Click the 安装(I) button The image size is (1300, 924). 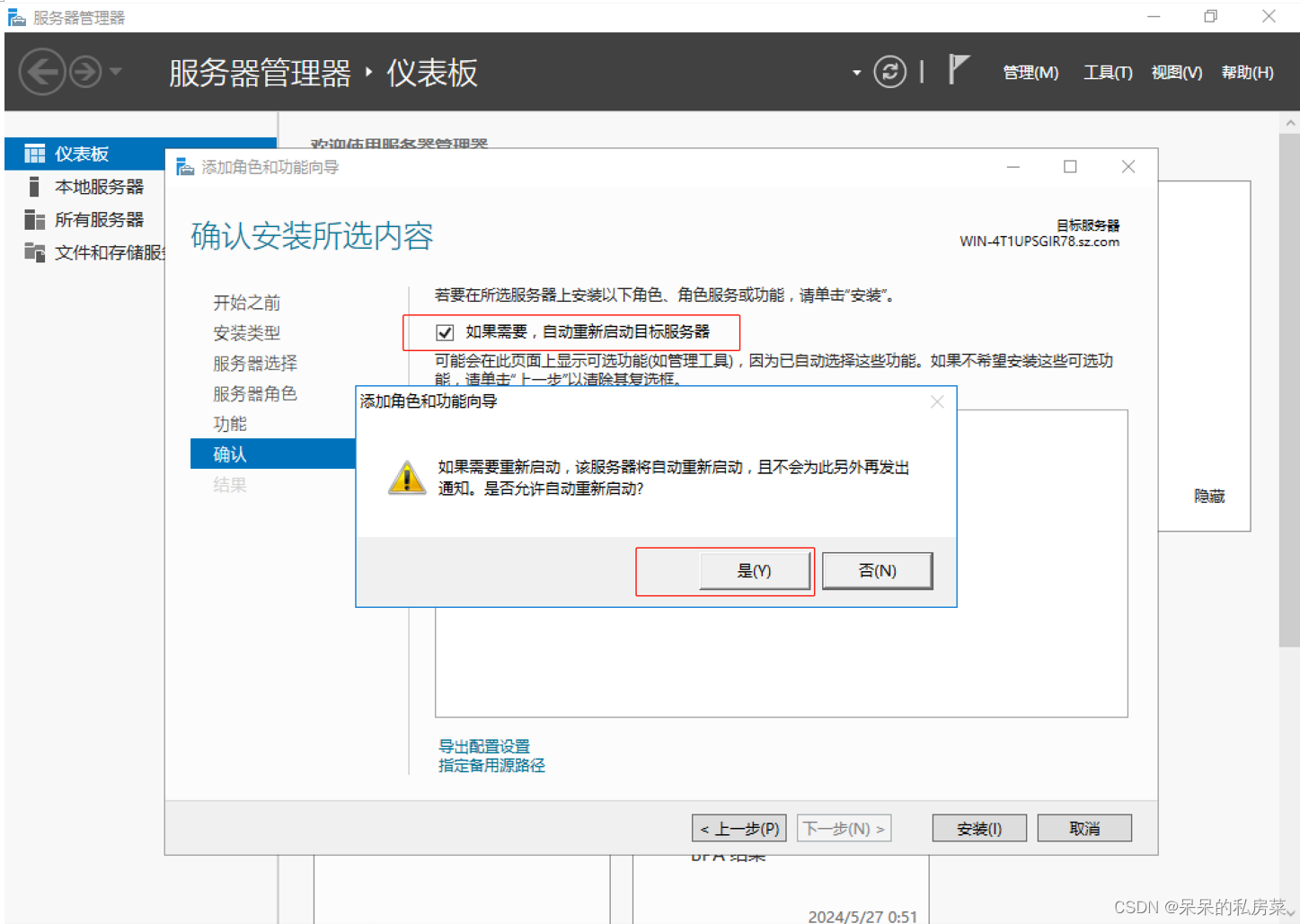click(979, 828)
